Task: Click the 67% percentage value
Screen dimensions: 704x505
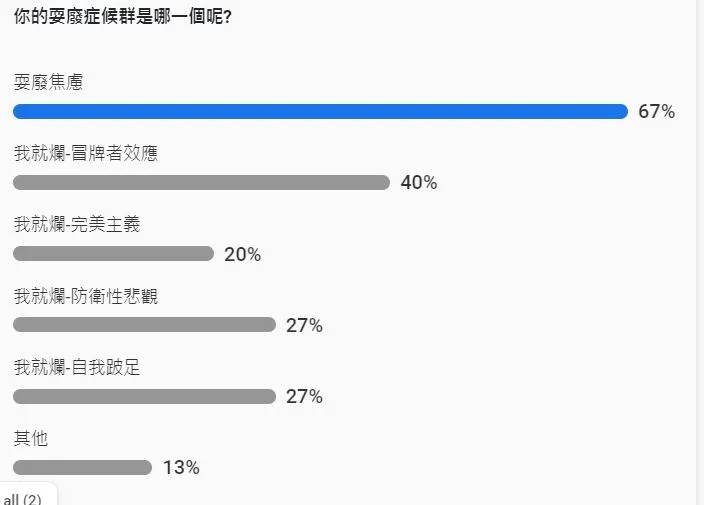Action: click(x=657, y=112)
